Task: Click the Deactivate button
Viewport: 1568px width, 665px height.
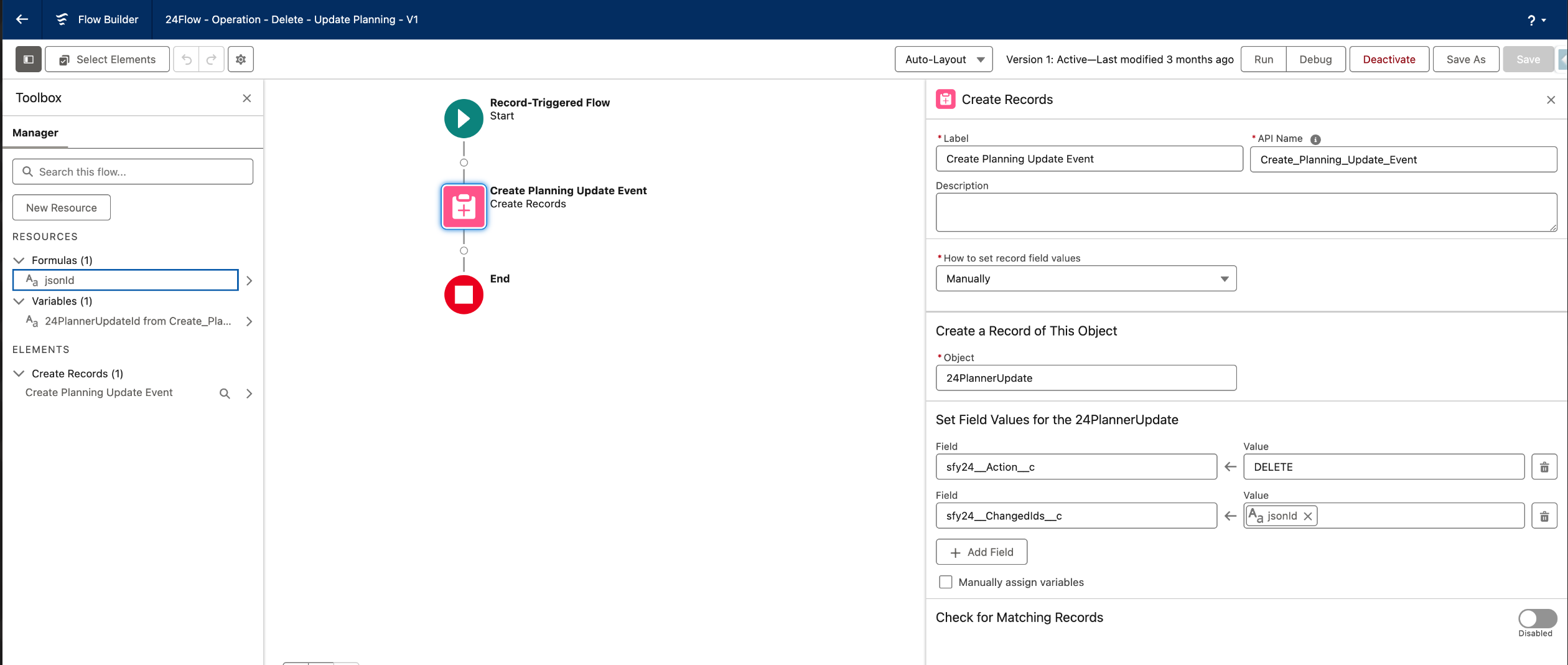Action: 1389,59
